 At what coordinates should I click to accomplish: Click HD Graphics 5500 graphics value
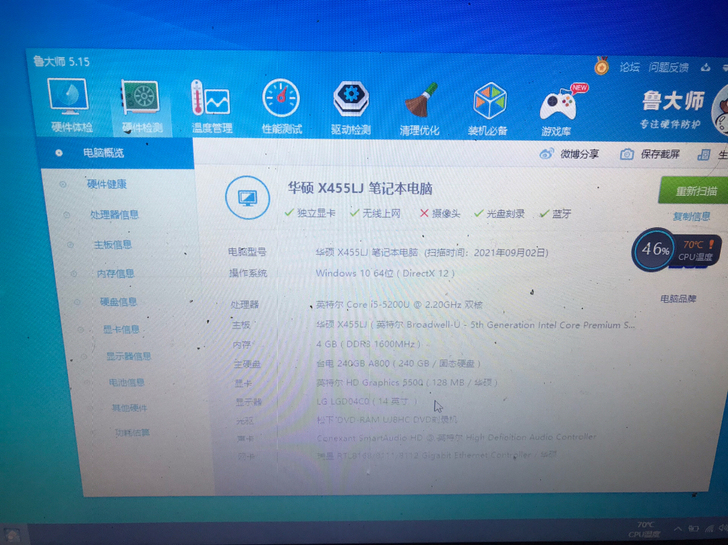tap(407, 383)
